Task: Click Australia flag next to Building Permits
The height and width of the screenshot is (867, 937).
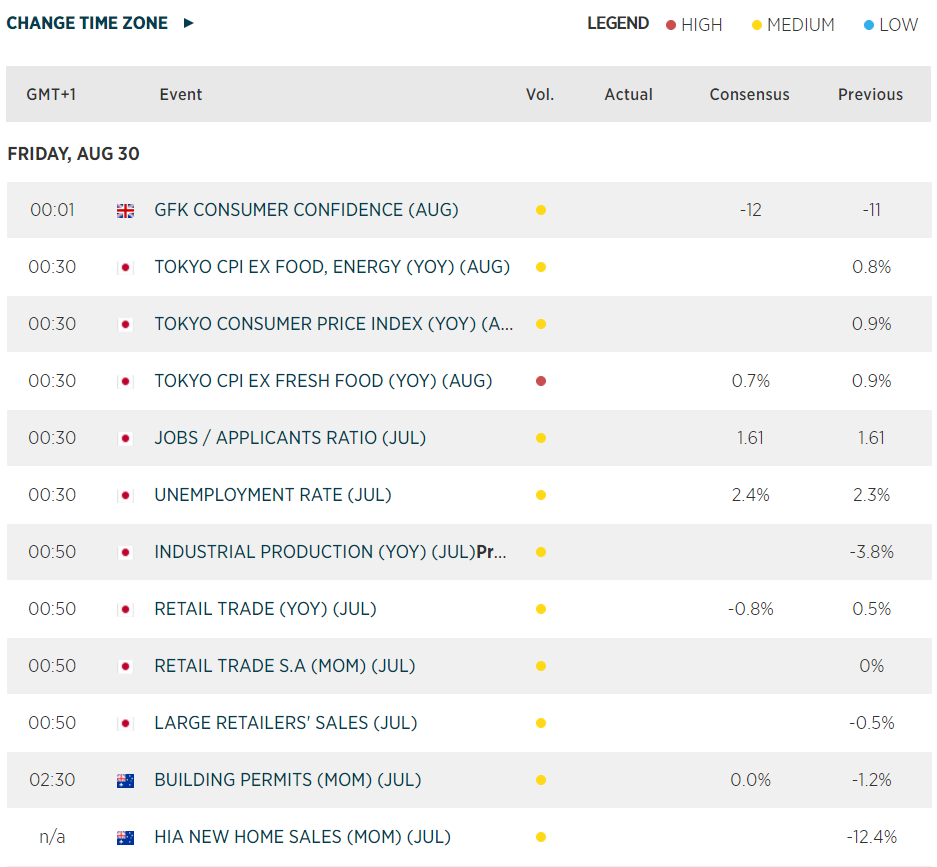Action: click(125, 780)
